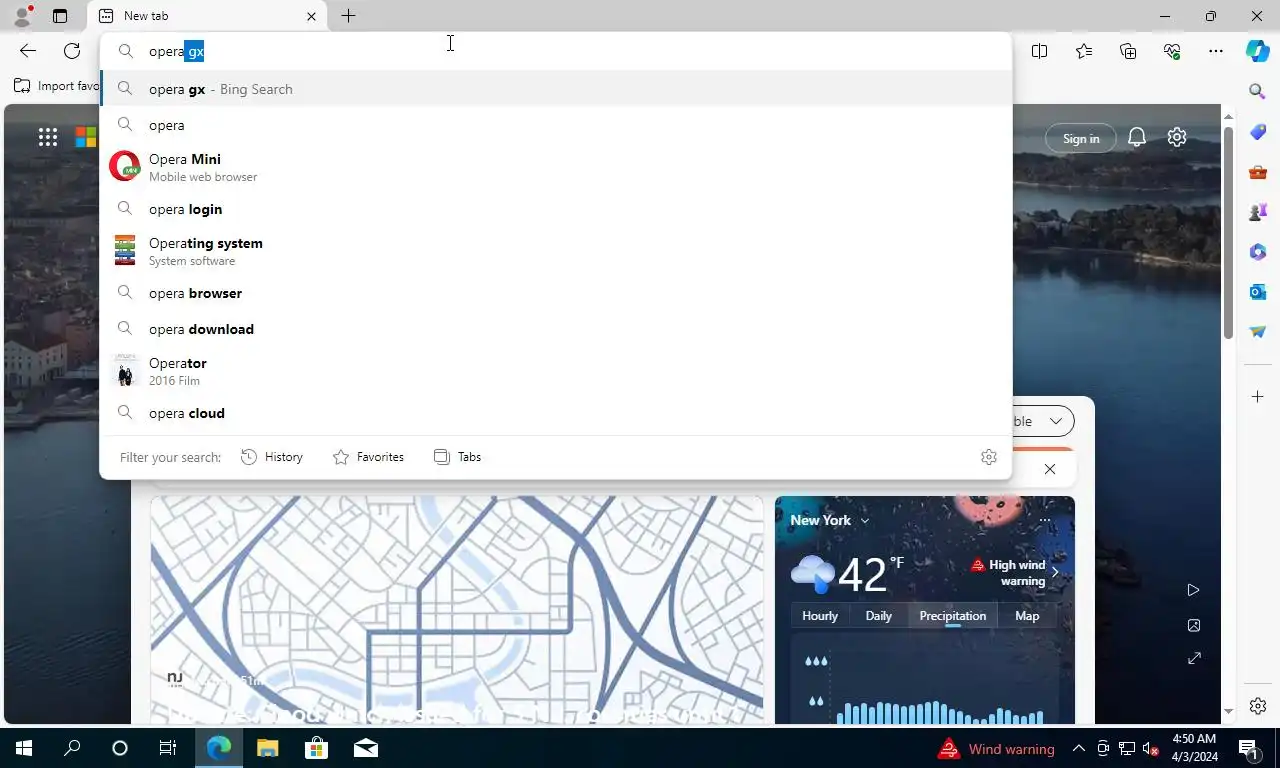Open Mail app from taskbar
This screenshot has width=1280, height=768.
[x=366, y=748]
